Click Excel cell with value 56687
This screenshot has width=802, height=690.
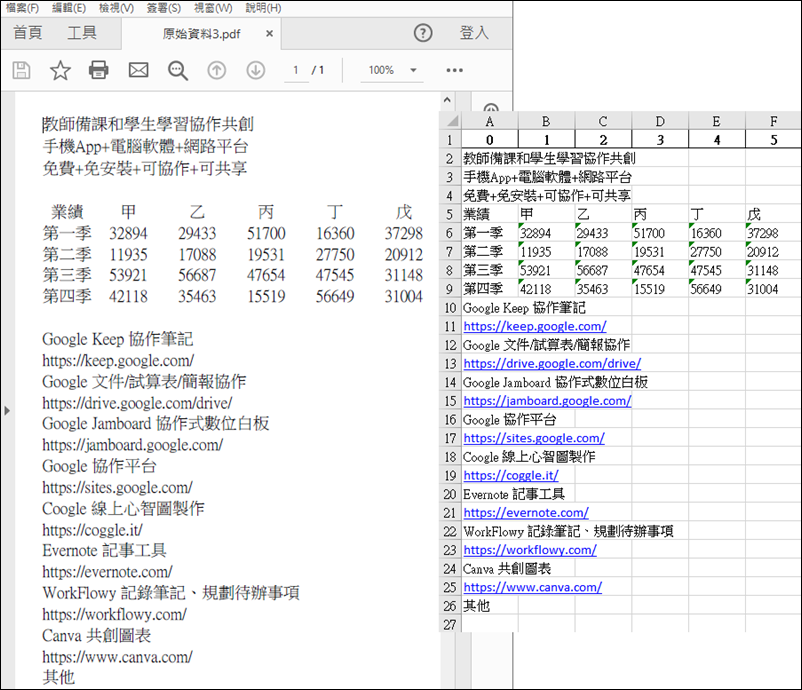pyautogui.click(x=603, y=271)
